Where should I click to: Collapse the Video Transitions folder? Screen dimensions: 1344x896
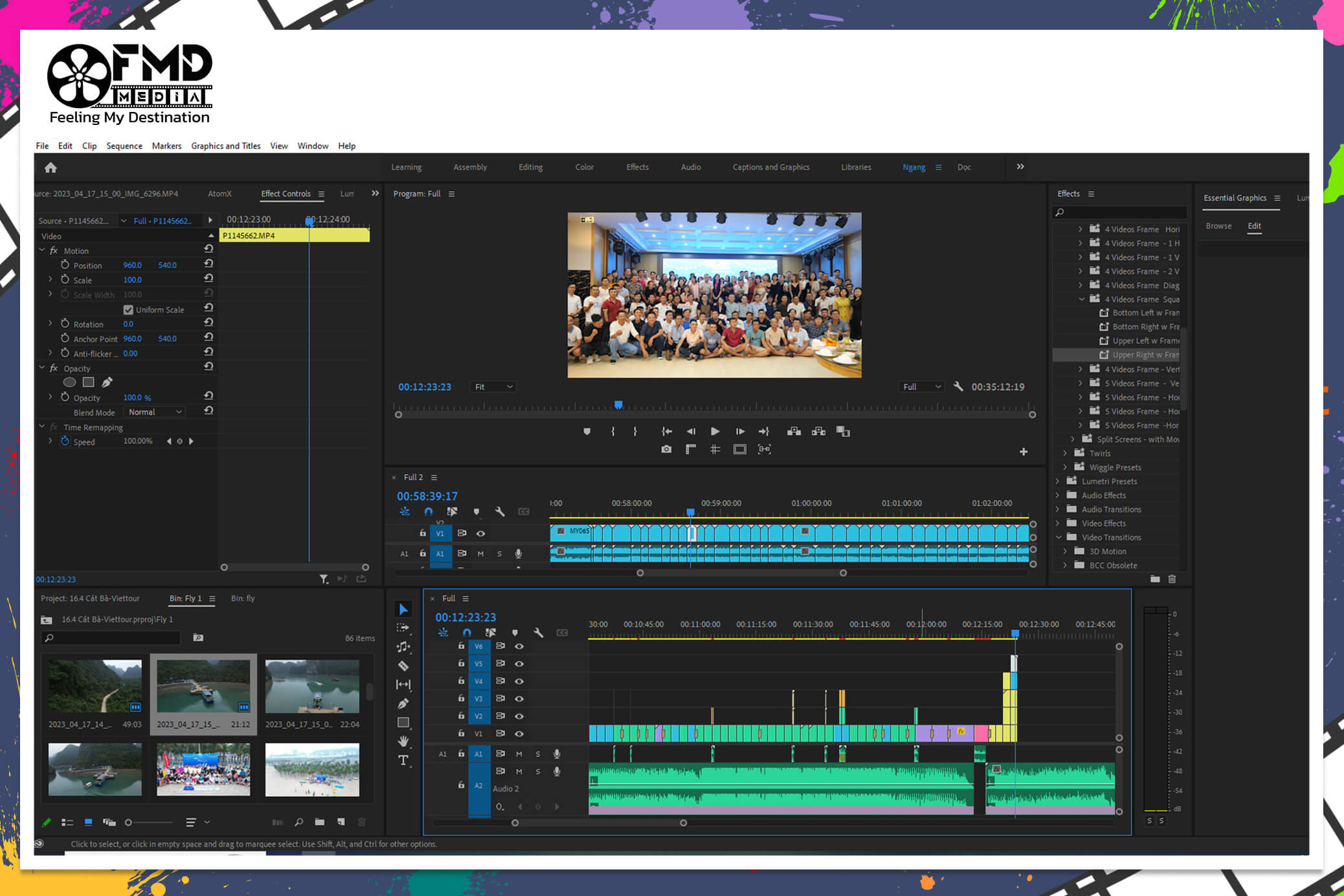(x=1060, y=537)
